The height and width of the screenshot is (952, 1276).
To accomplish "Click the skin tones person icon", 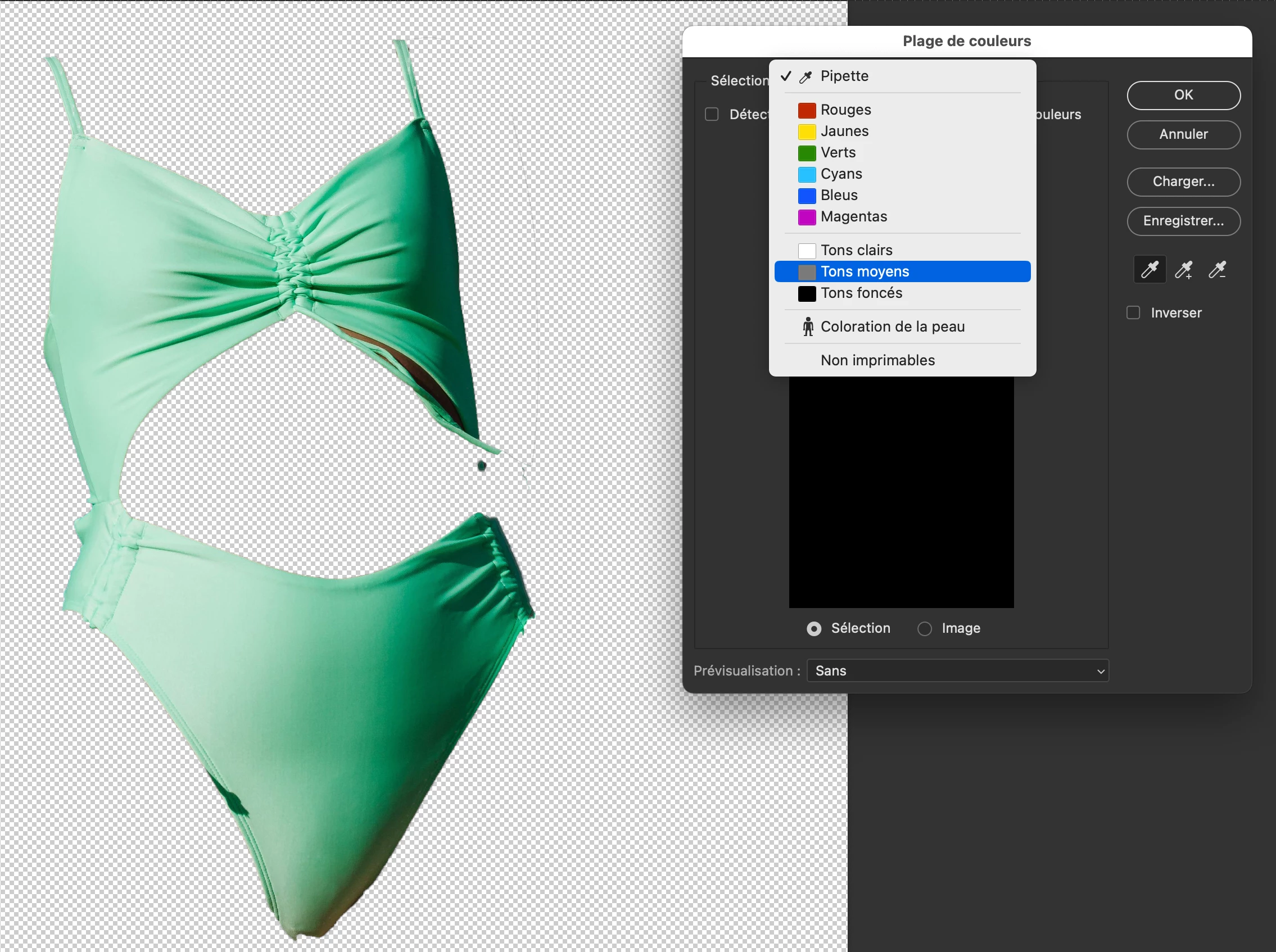I will 808,327.
